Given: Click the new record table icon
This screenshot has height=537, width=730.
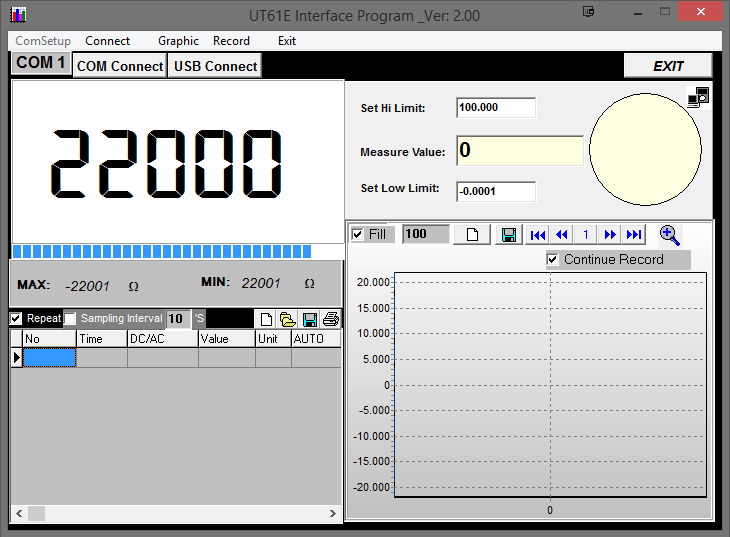Looking at the screenshot, I should click(266, 319).
